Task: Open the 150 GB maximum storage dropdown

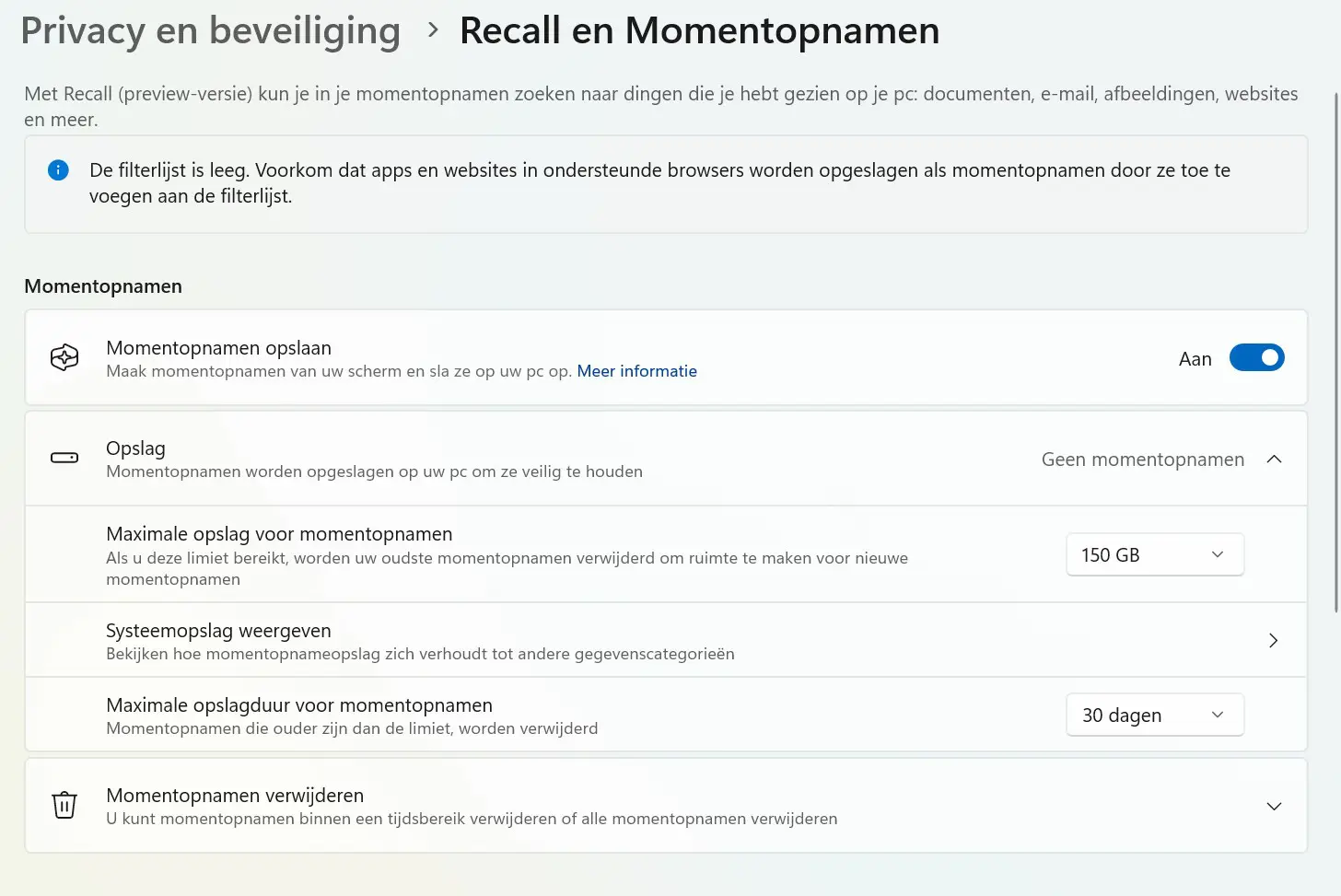Action: coord(1155,554)
